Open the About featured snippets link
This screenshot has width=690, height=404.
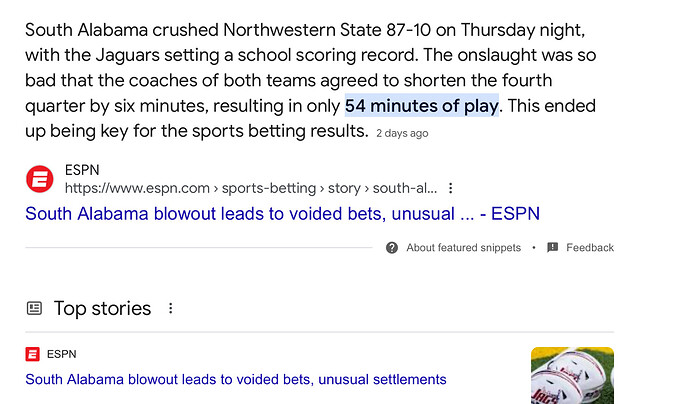463,248
